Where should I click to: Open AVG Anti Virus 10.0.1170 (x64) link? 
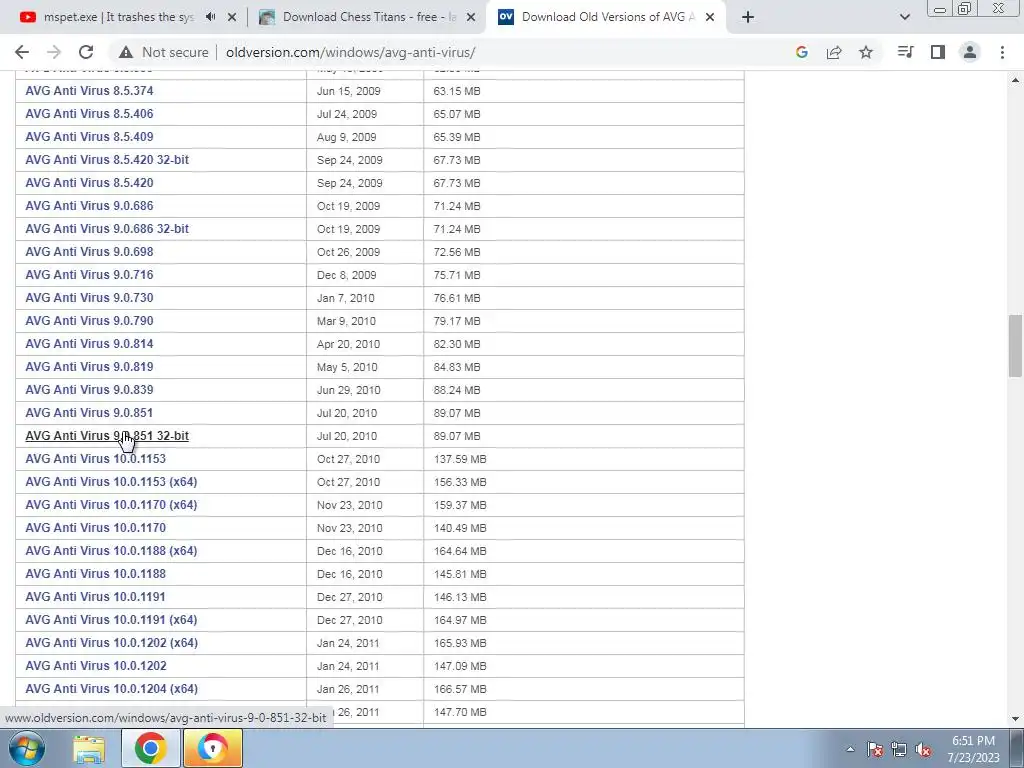pyautogui.click(x=111, y=505)
